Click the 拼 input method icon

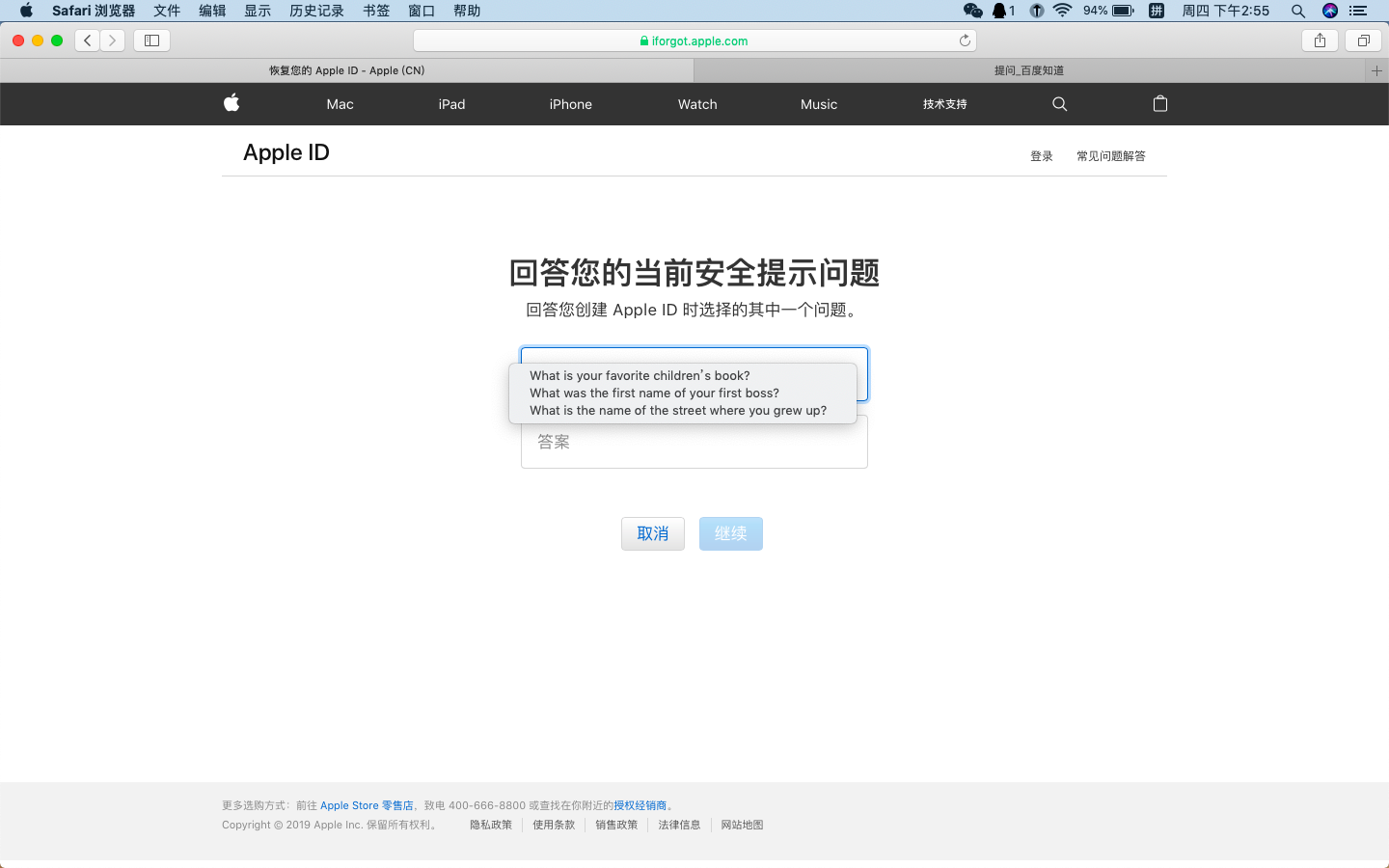pos(1157,11)
